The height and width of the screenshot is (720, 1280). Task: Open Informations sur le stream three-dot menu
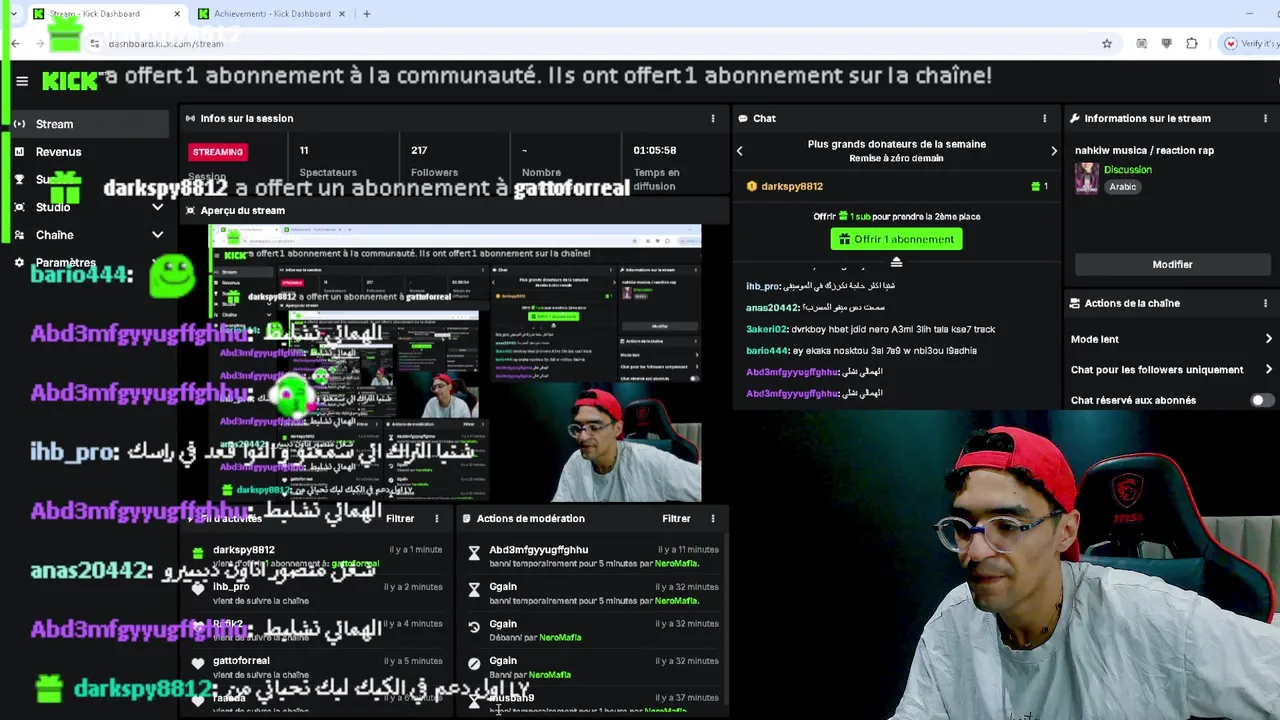tap(1265, 118)
